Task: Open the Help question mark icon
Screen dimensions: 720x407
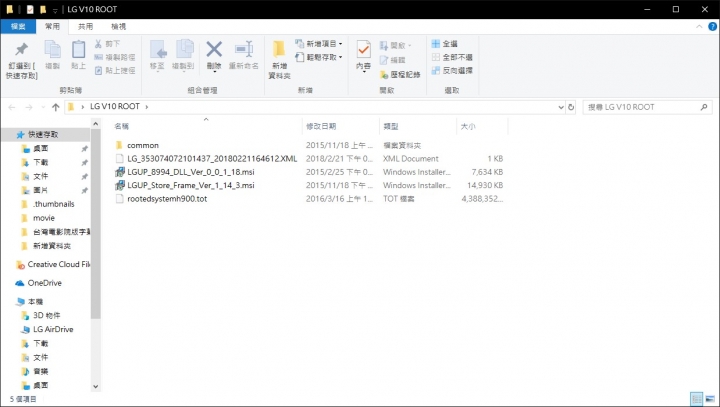Action: 713,27
